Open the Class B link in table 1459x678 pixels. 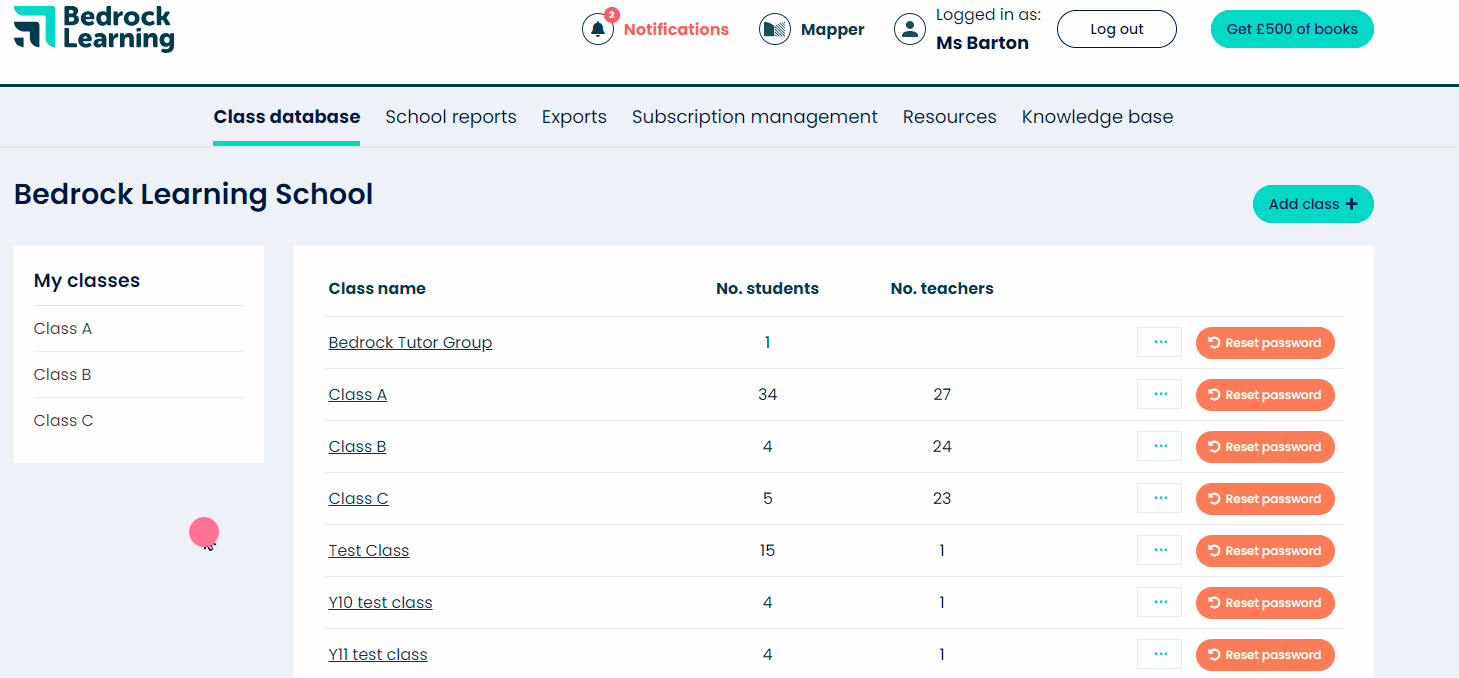tap(357, 447)
